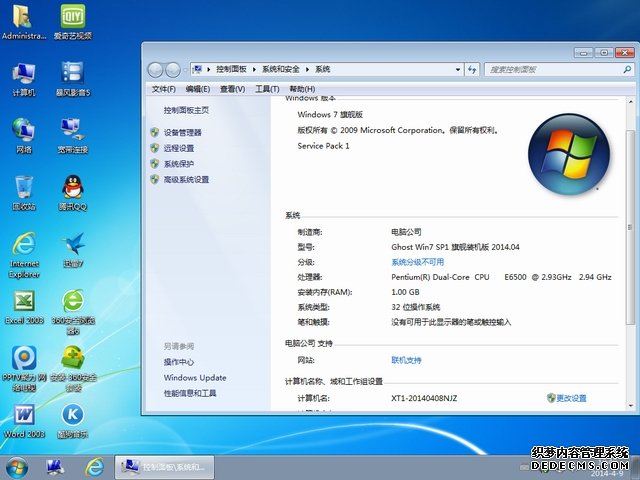Open 高级系统设置 from the sidebar

(x=186, y=180)
